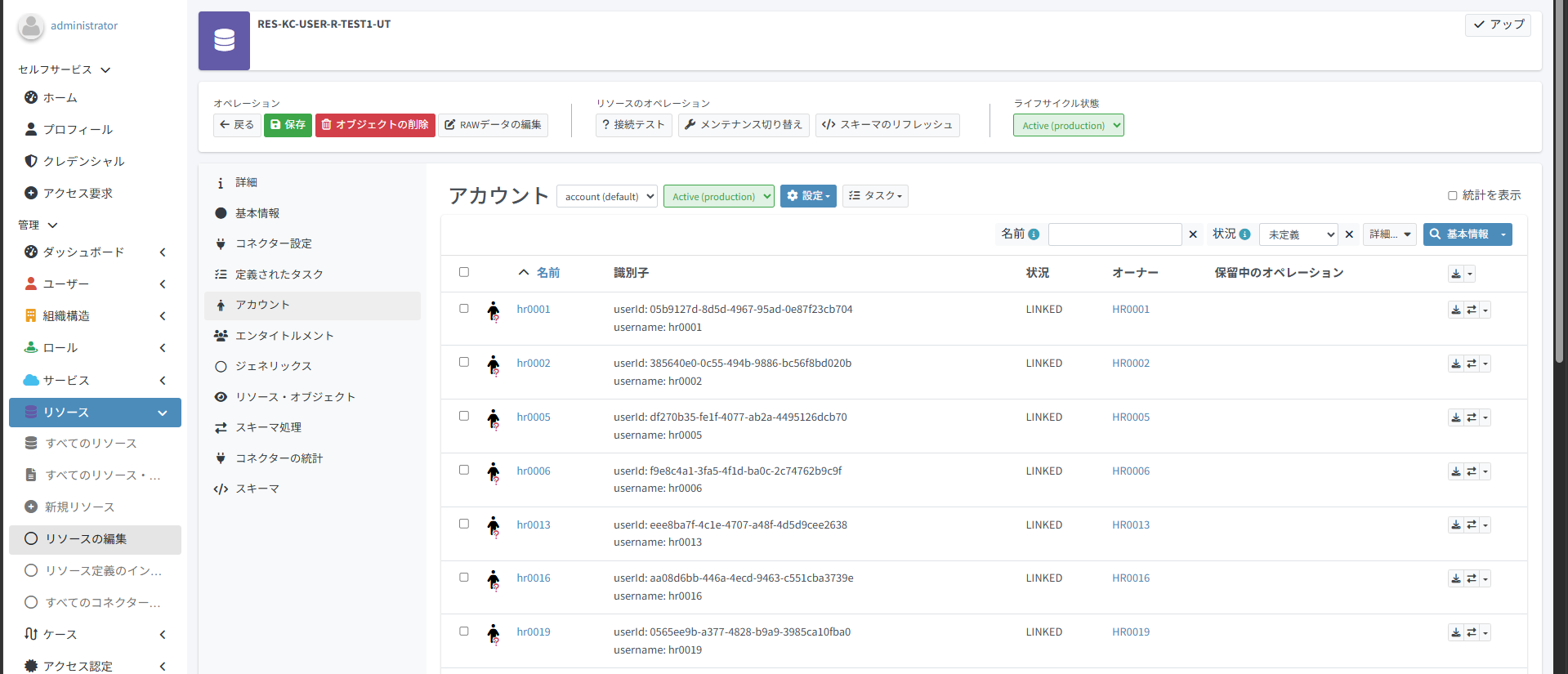Collapse the リソース sidebar menu
1568x674 pixels.
tap(95, 413)
